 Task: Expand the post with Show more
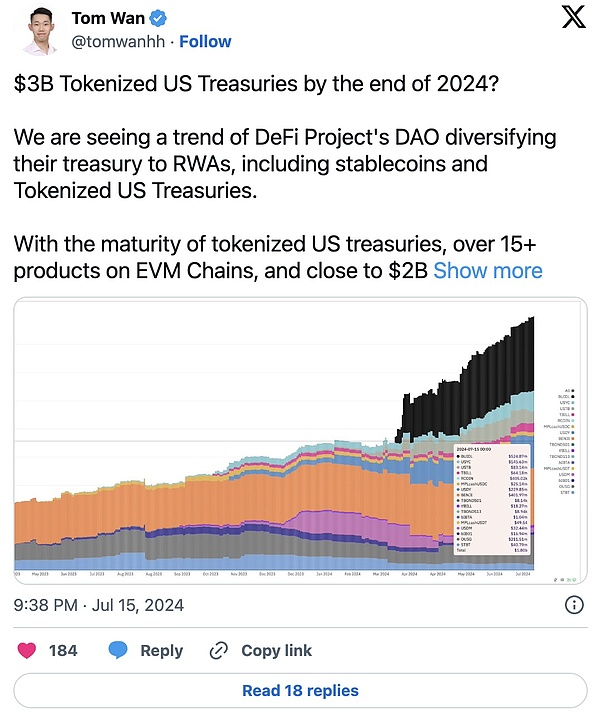click(x=488, y=271)
